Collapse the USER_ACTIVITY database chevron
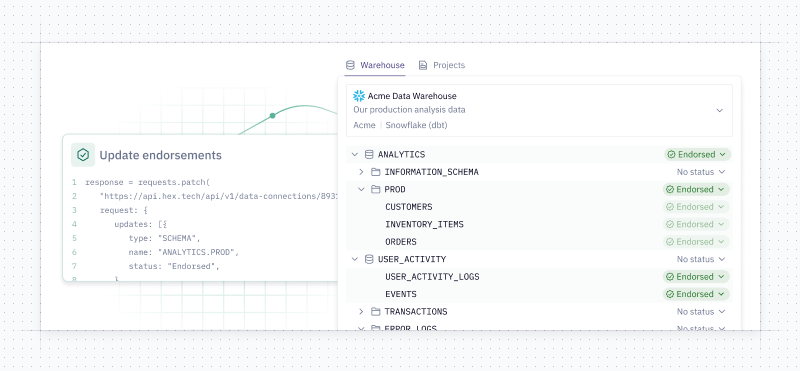This screenshot has width=800, height=371. 355,259
